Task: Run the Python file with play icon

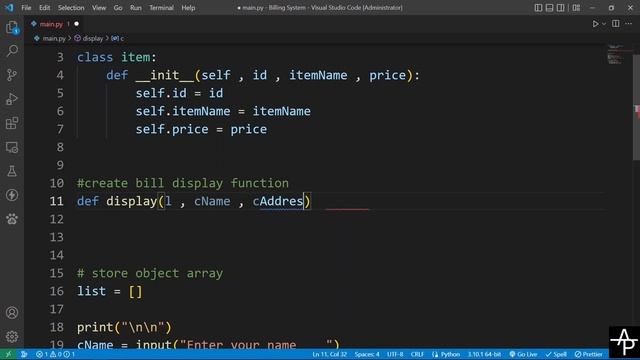Action: click(596, 24)
